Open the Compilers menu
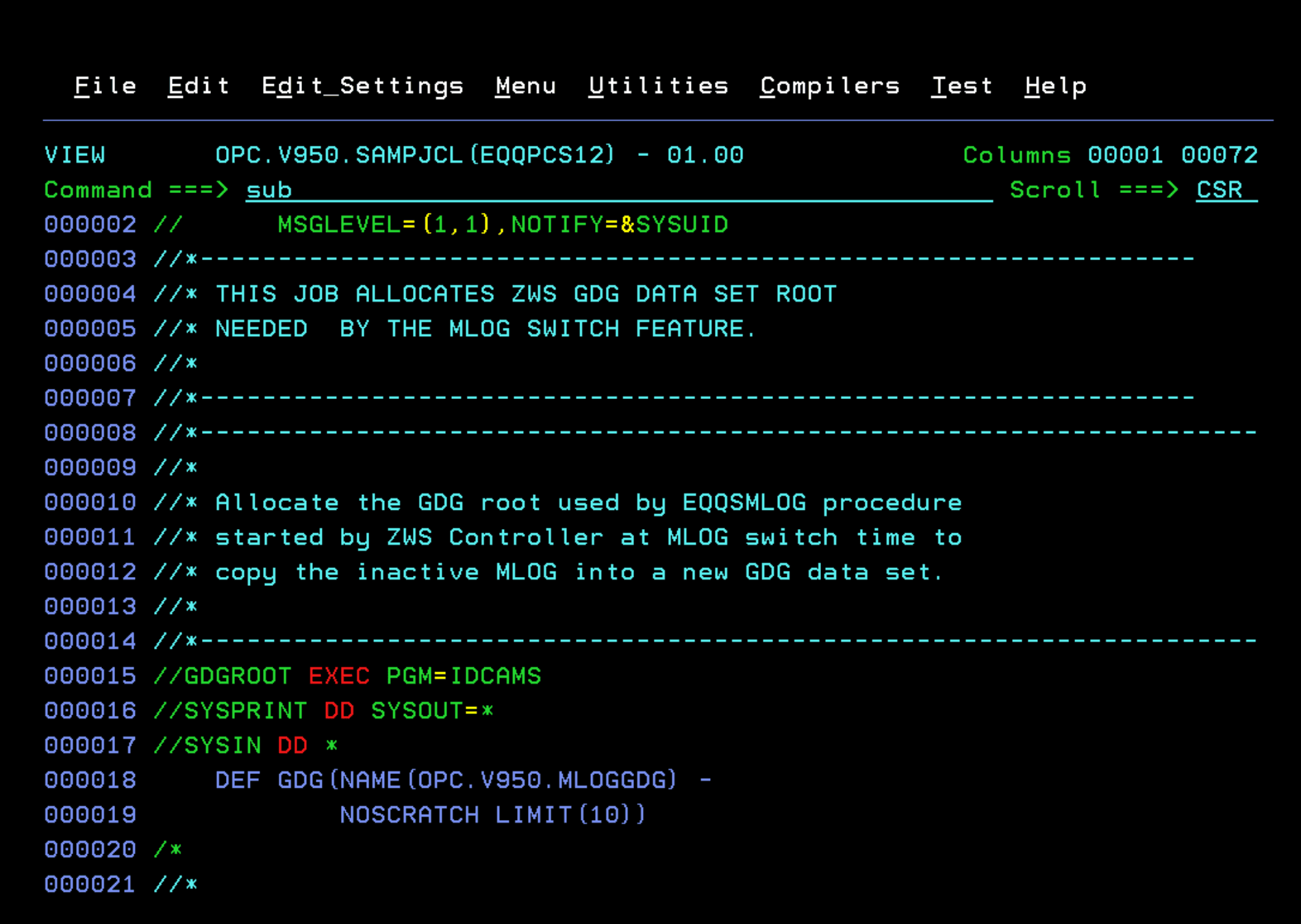The image size is (1301, 924). click(829, 86)
